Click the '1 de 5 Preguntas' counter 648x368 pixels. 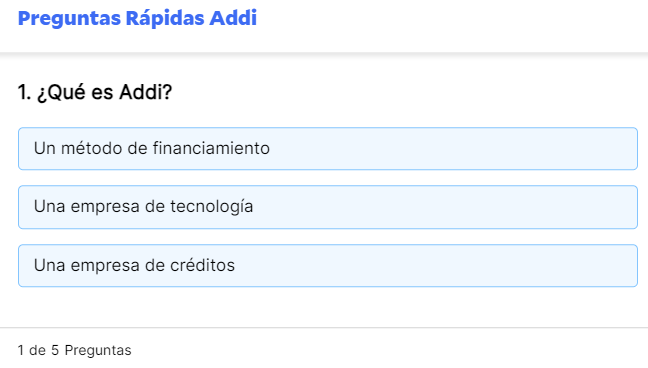pos(74,350)
